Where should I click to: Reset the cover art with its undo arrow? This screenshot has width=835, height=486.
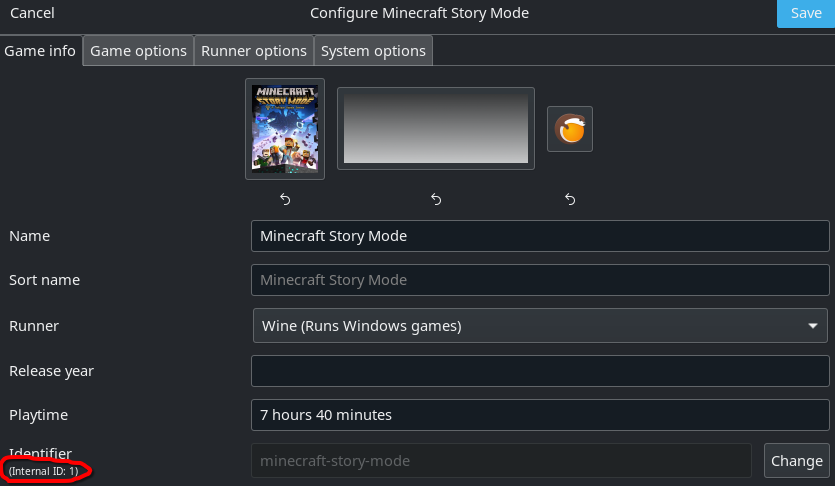click(285, 199)
